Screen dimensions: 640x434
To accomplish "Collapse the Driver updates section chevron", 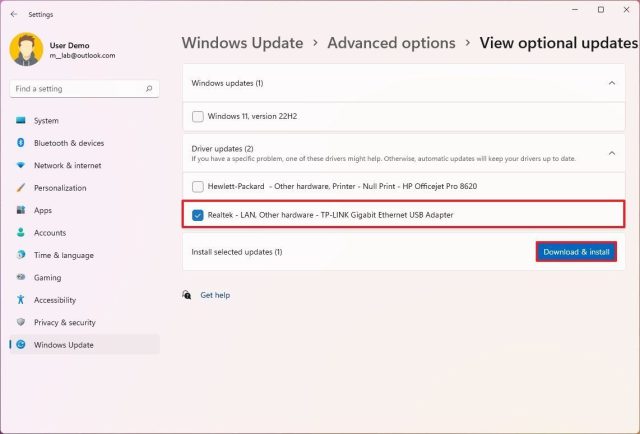I will pyautogui.click(x=611, y=153).
